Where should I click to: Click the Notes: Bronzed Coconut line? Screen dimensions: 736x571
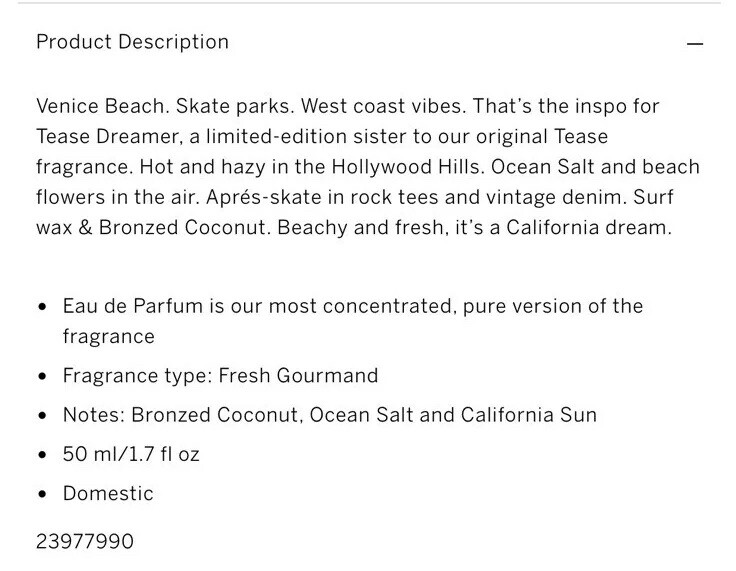click(x=330, y=415)
